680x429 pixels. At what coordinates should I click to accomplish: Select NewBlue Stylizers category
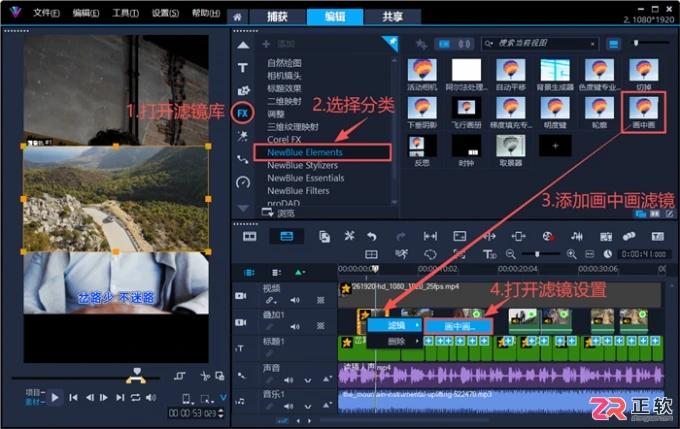[302, 165]
